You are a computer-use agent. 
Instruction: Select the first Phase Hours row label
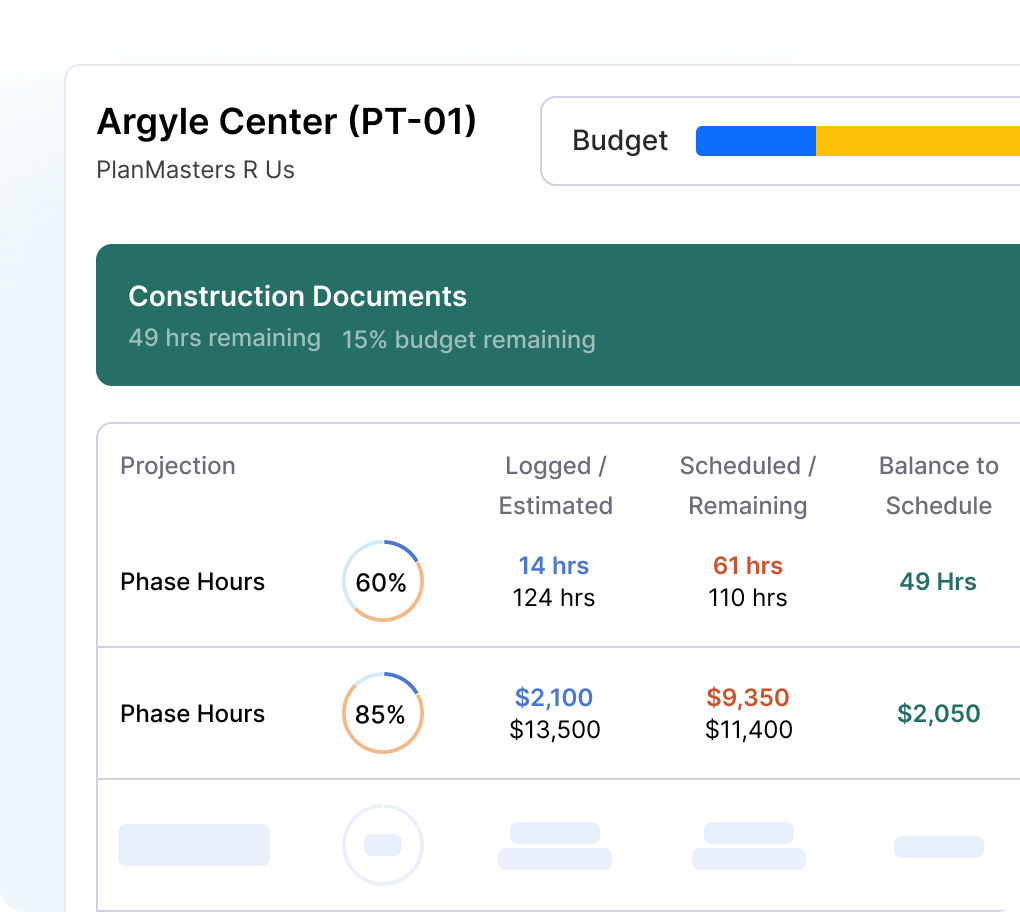(192, 581)
